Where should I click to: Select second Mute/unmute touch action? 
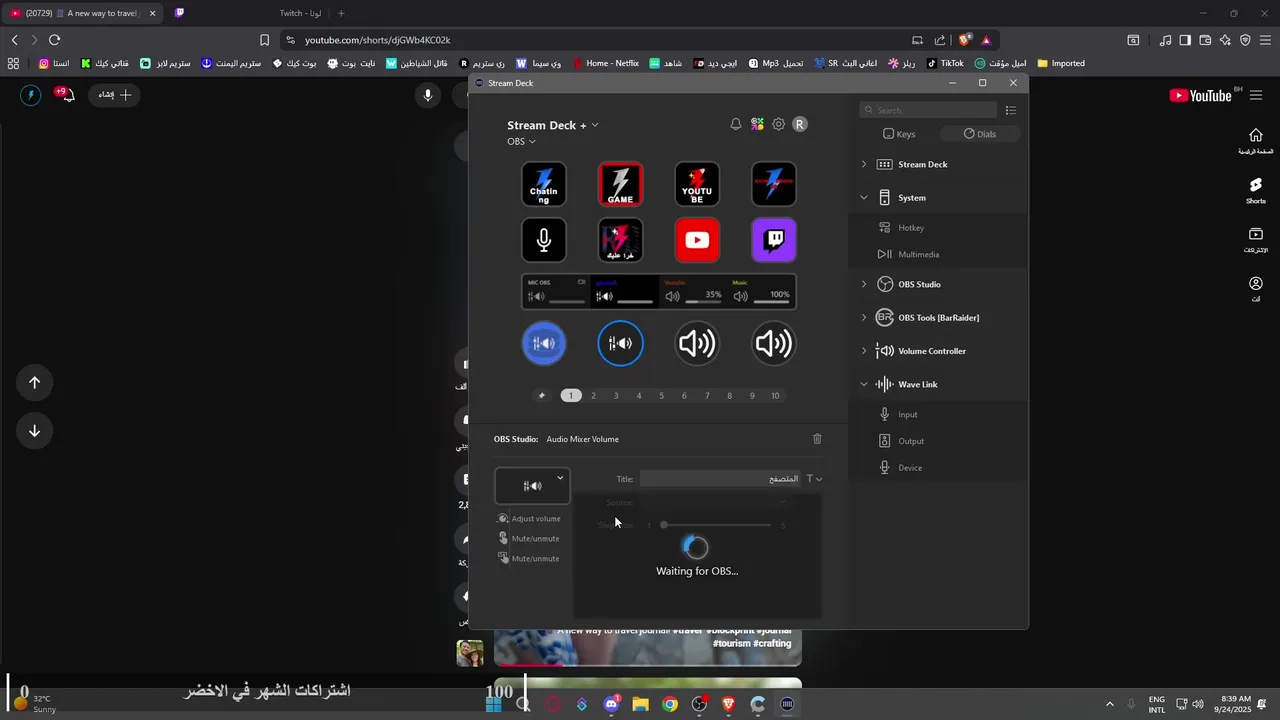coord(529,558)
